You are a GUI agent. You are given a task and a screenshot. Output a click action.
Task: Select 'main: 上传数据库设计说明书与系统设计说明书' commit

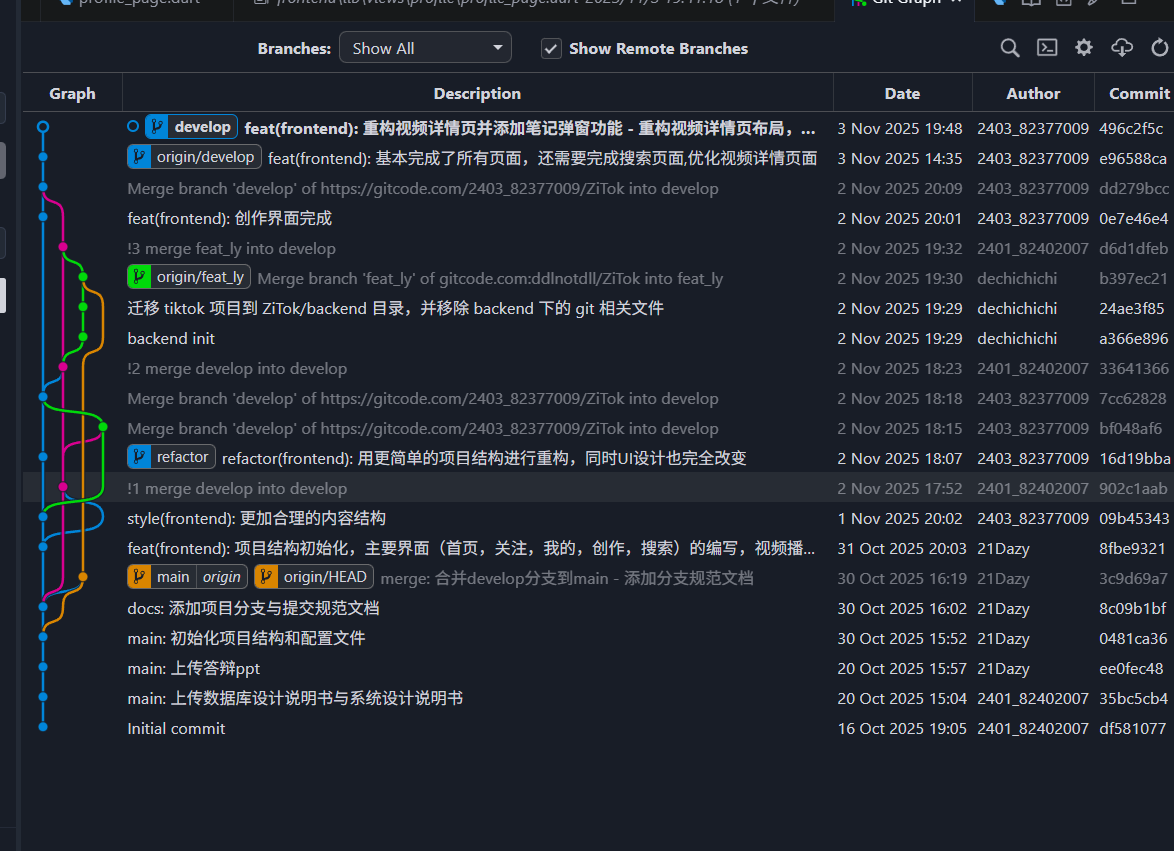(x=295, y=698)
